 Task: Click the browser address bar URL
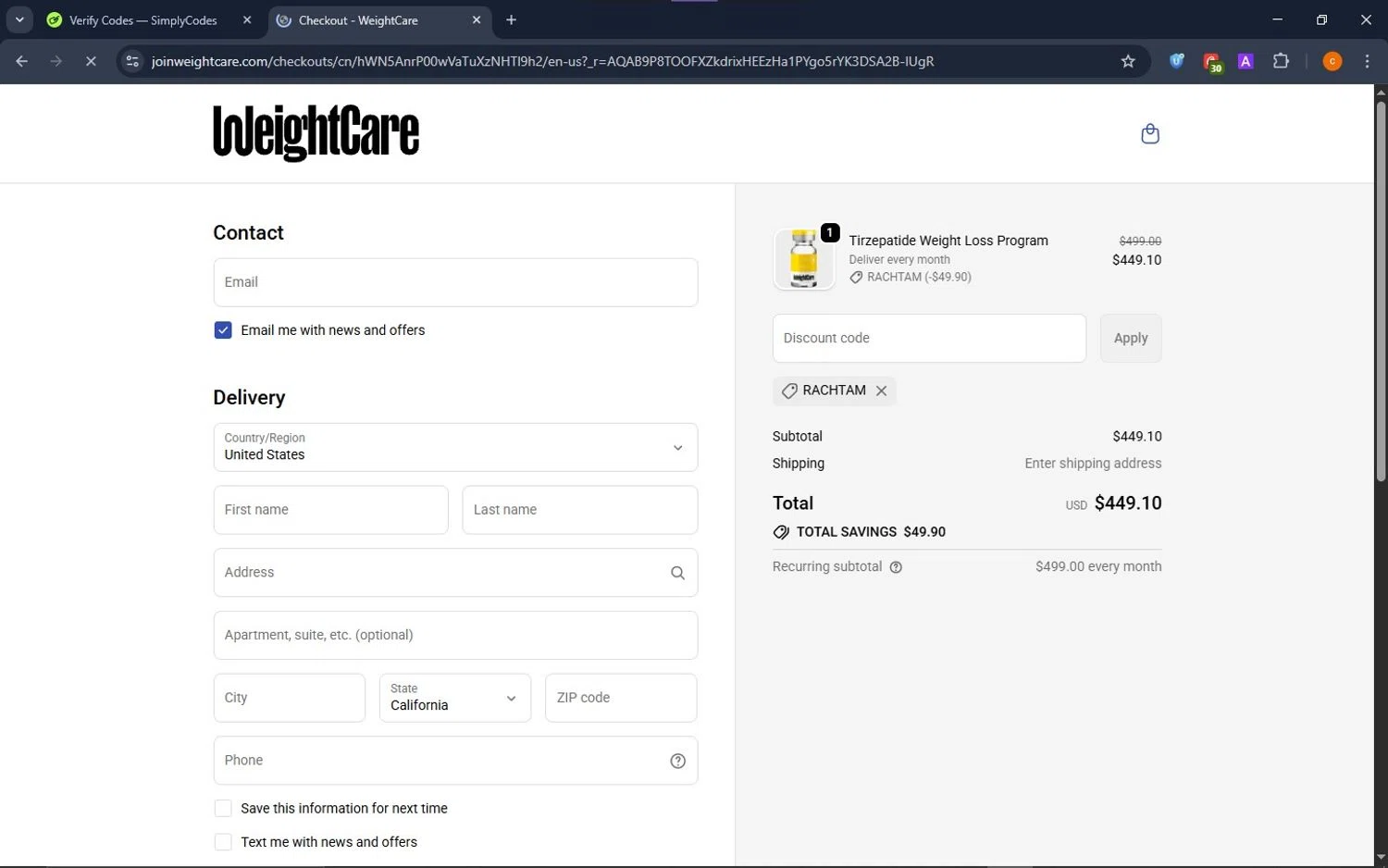(542, 61)
